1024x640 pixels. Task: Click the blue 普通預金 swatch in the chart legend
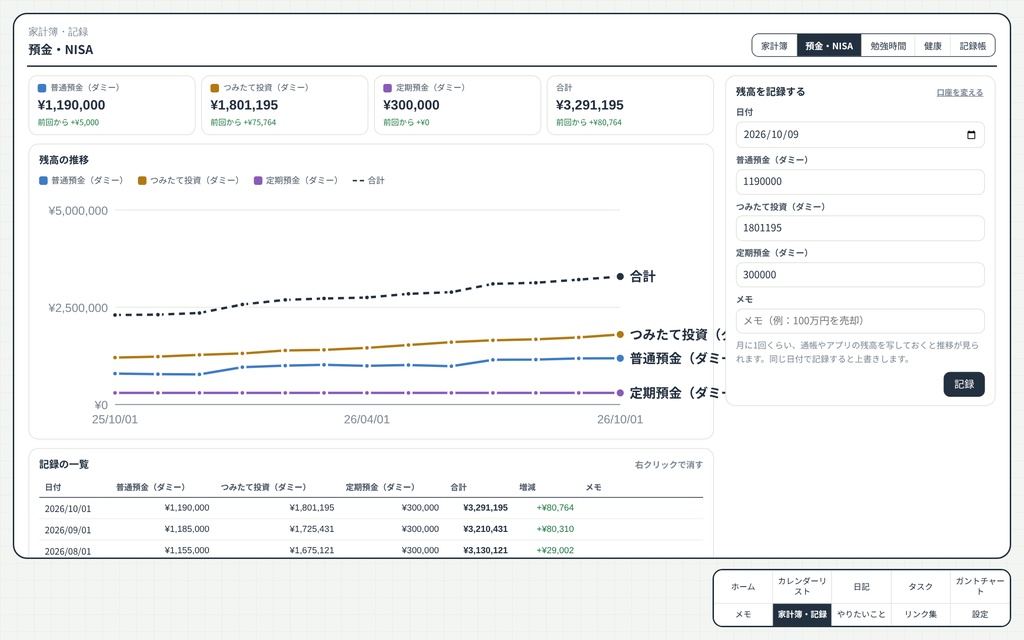pos(43,180)
